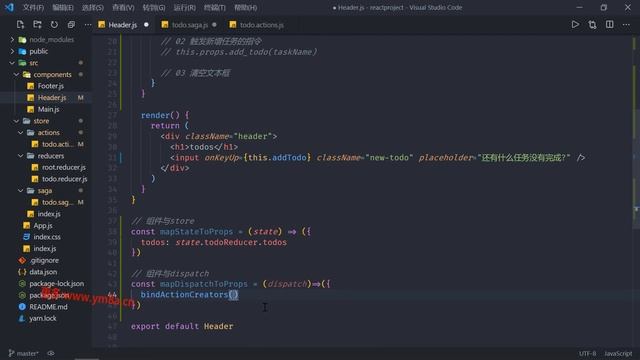This screenshot has width=640, height=360.
Task: Collapse all folders in explorer
Action: click(x=71, y=24)
